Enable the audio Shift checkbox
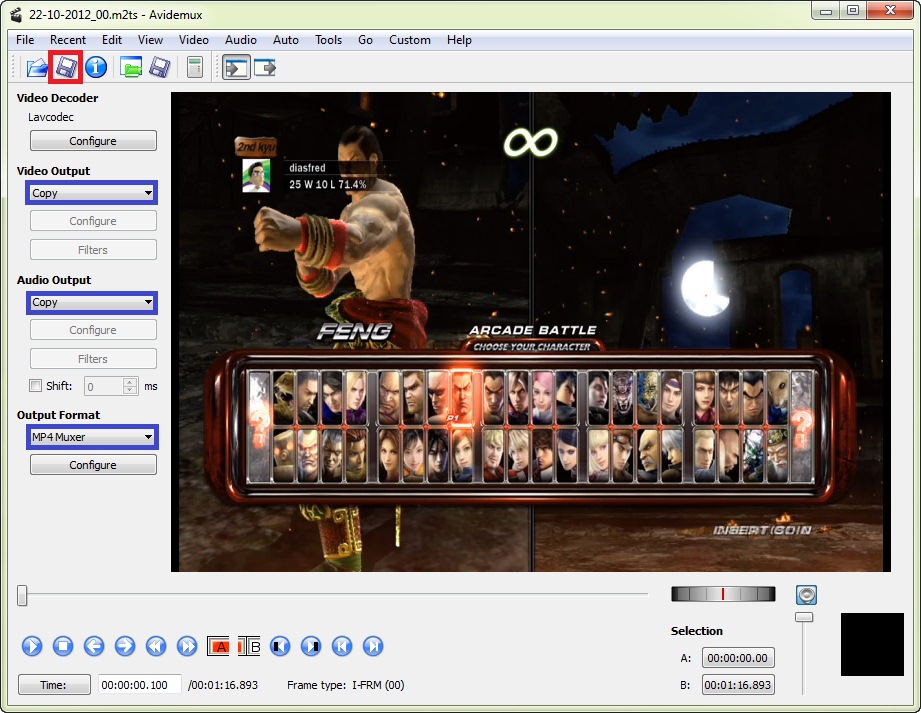The image size is (921, 713). pos(35,386)
